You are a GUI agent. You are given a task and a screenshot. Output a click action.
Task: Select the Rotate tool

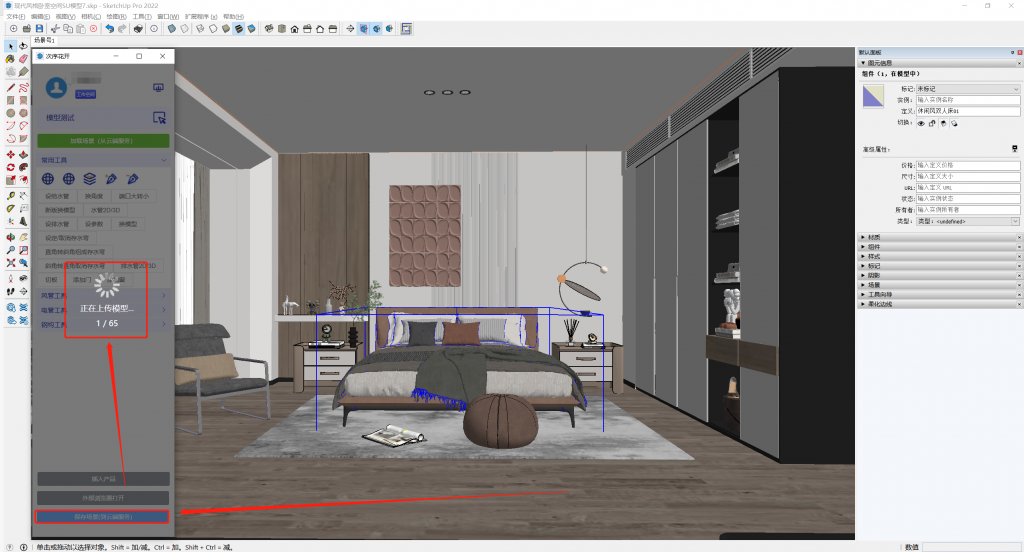point(10,167)
